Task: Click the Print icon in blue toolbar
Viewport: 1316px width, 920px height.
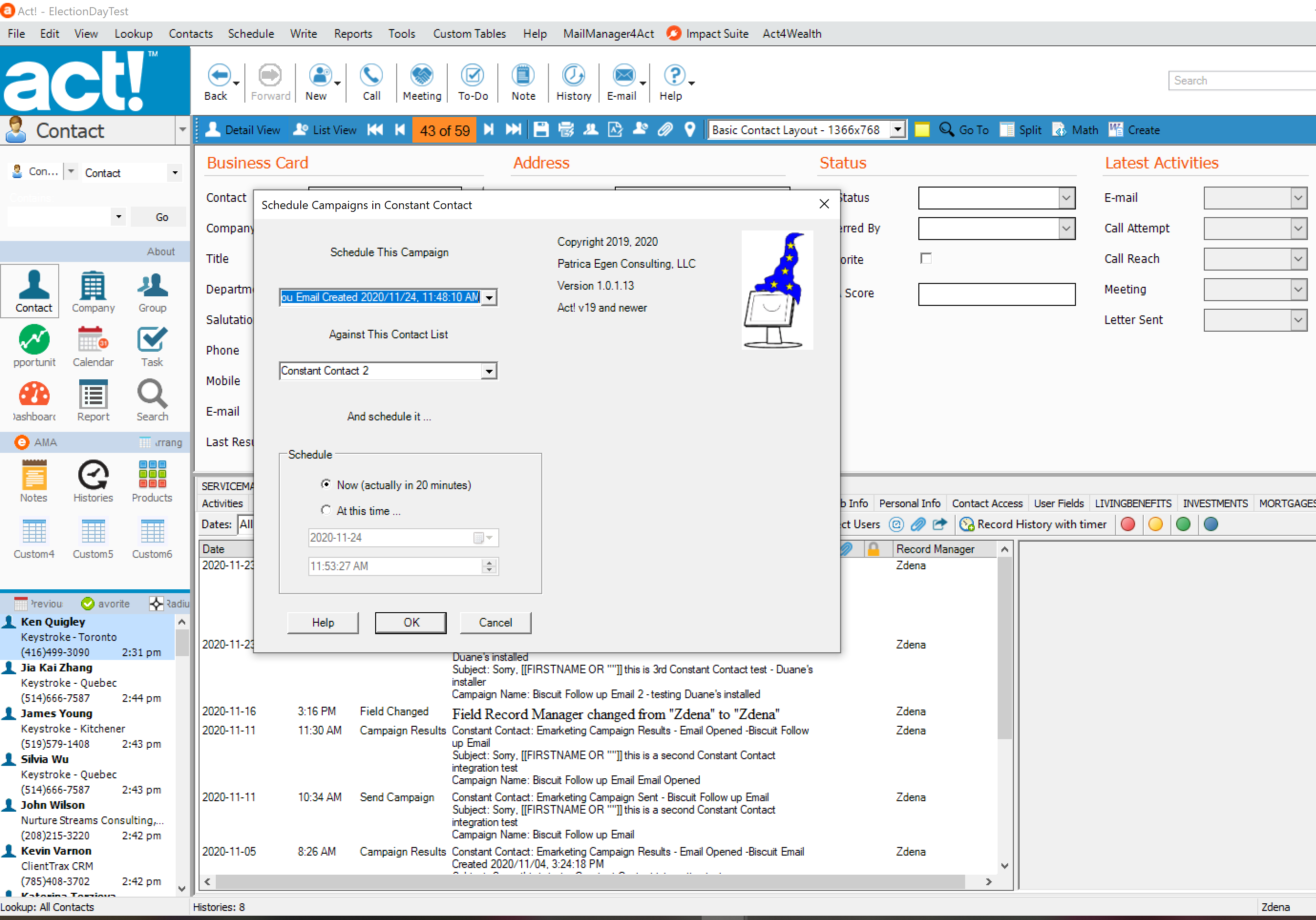Action: point(566,130)
